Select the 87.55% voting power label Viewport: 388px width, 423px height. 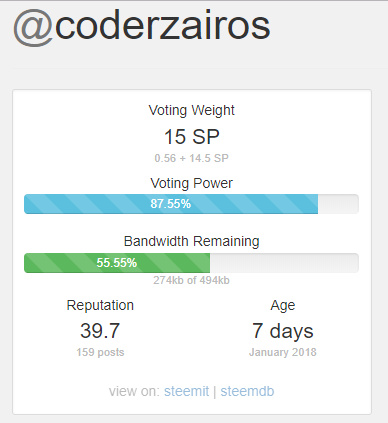[171, 204]
